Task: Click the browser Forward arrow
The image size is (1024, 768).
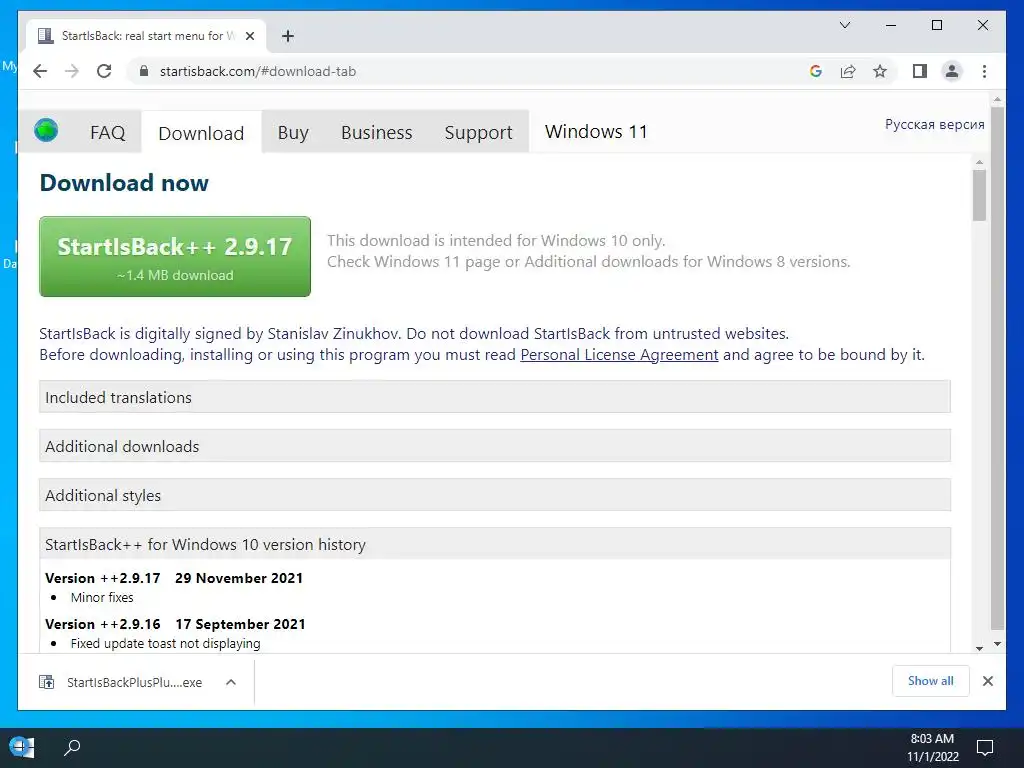Action: coord(72,71)
